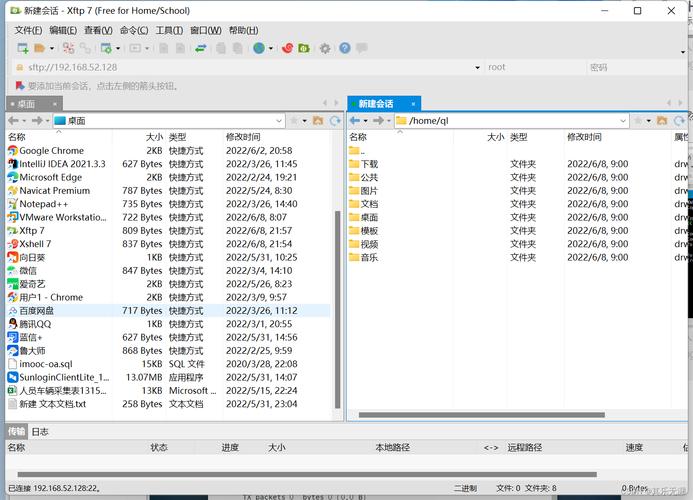The width and height of the screenshot is (693, 500).
Task: Select IntelliJ IDEA 2021.3.3 shortcut row
Action: click(x=168, y=164)
